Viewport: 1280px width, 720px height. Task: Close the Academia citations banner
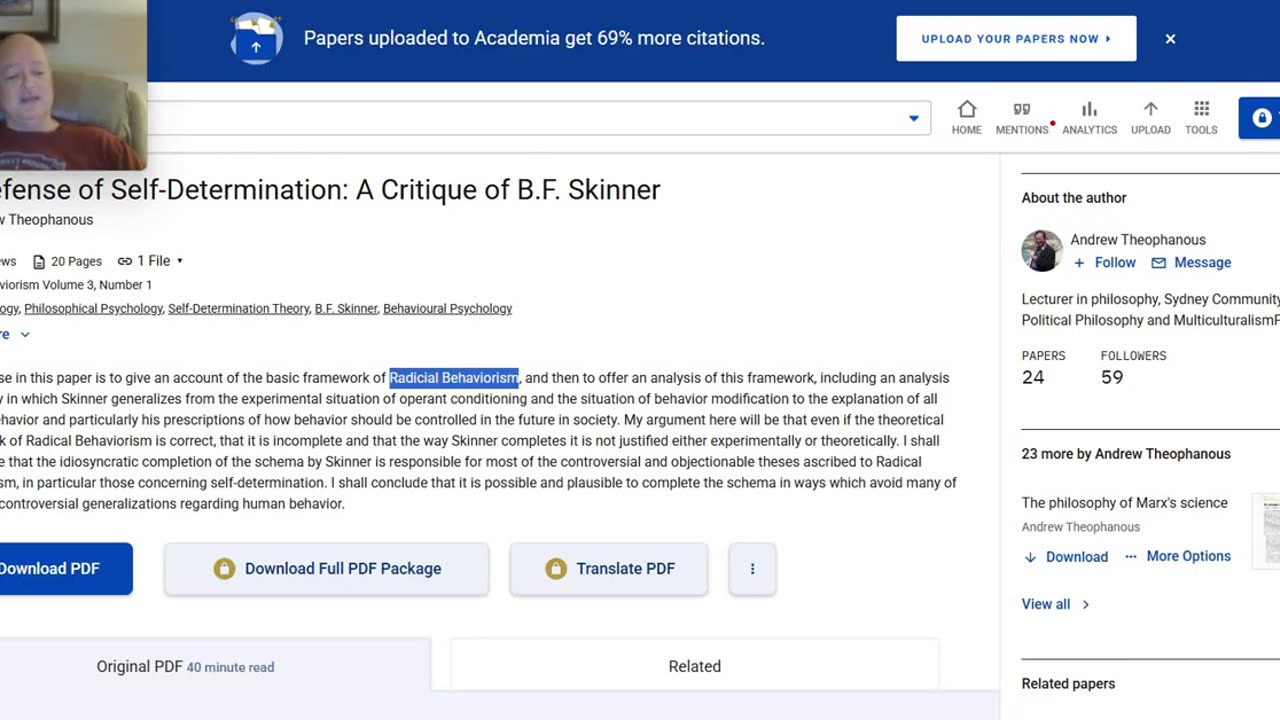[1170, 39]
